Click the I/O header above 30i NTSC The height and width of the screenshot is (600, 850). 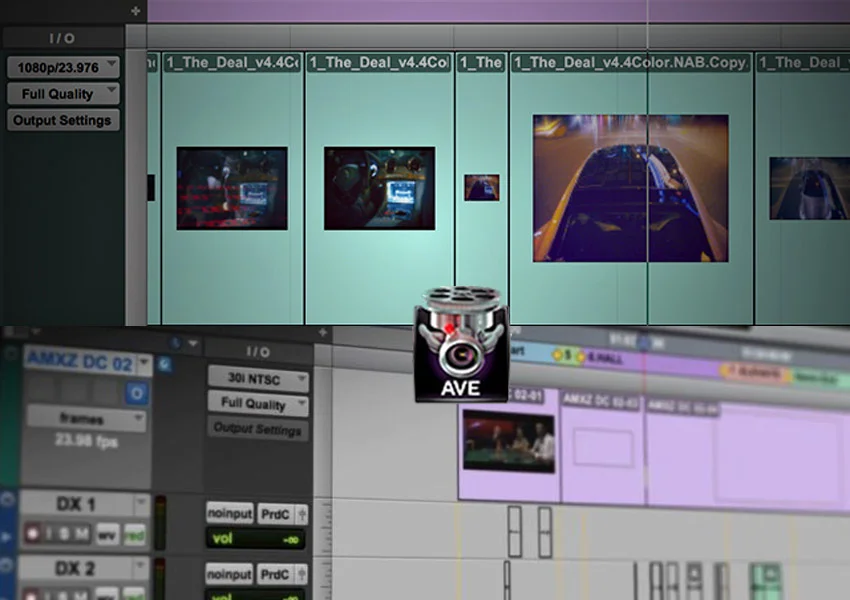(x=258, y=352)
